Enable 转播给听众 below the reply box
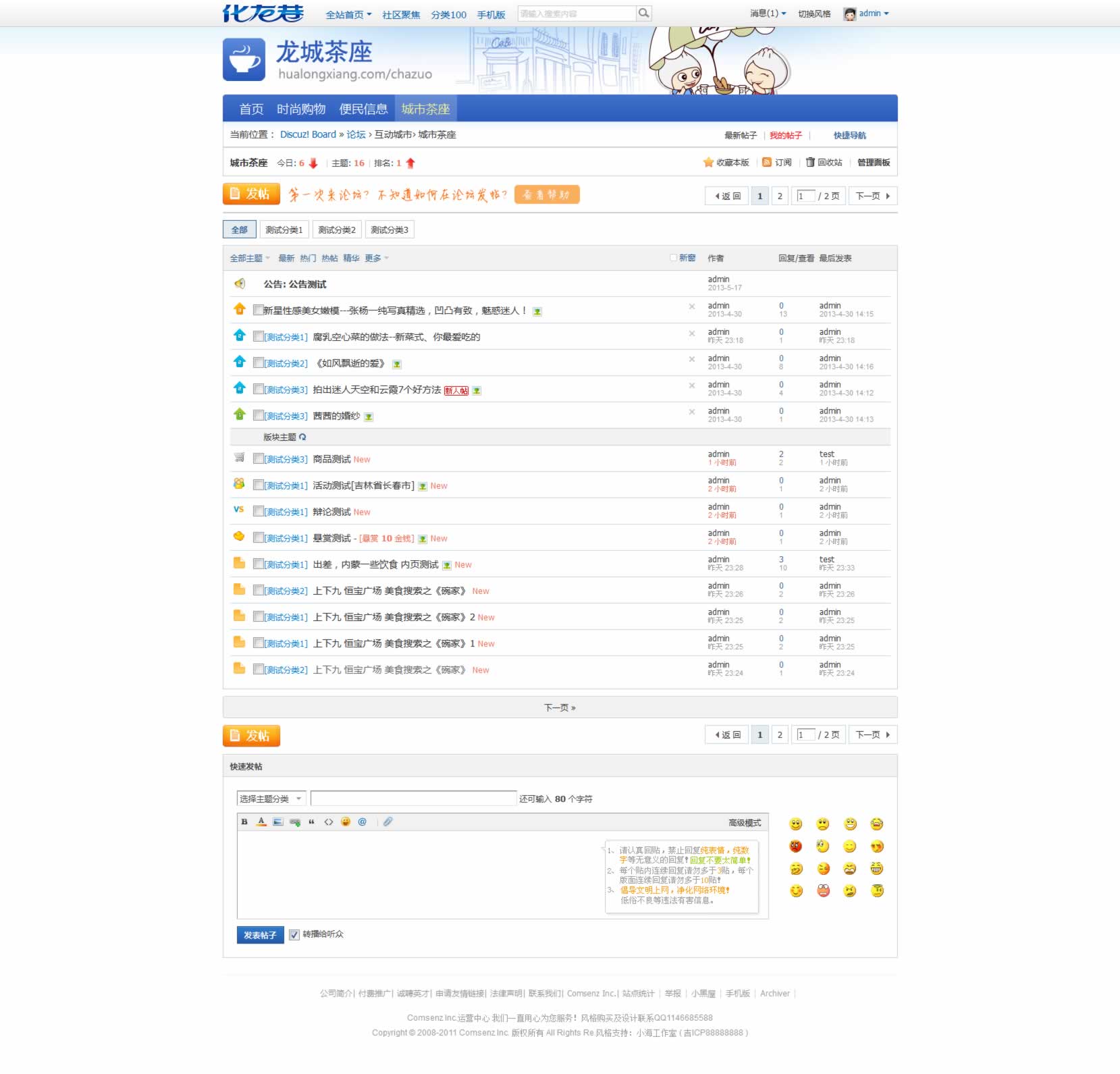 click(294, 935)
